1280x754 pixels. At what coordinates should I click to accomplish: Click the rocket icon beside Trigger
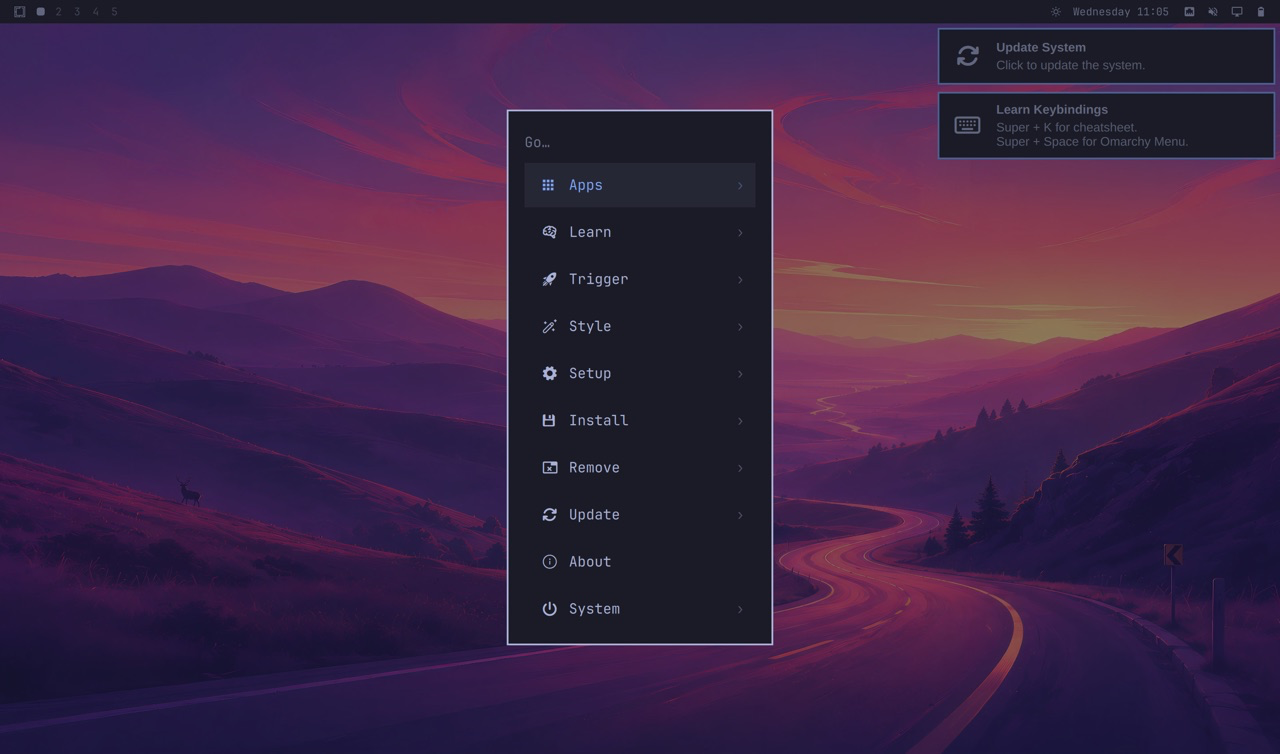tap(549, 279)
